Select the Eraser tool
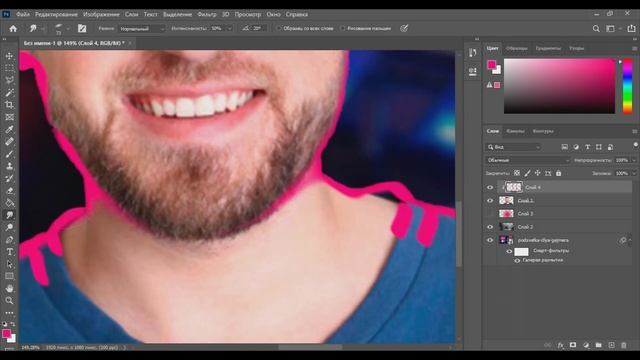This screenshot has width=640, height=360. (9, 191)
